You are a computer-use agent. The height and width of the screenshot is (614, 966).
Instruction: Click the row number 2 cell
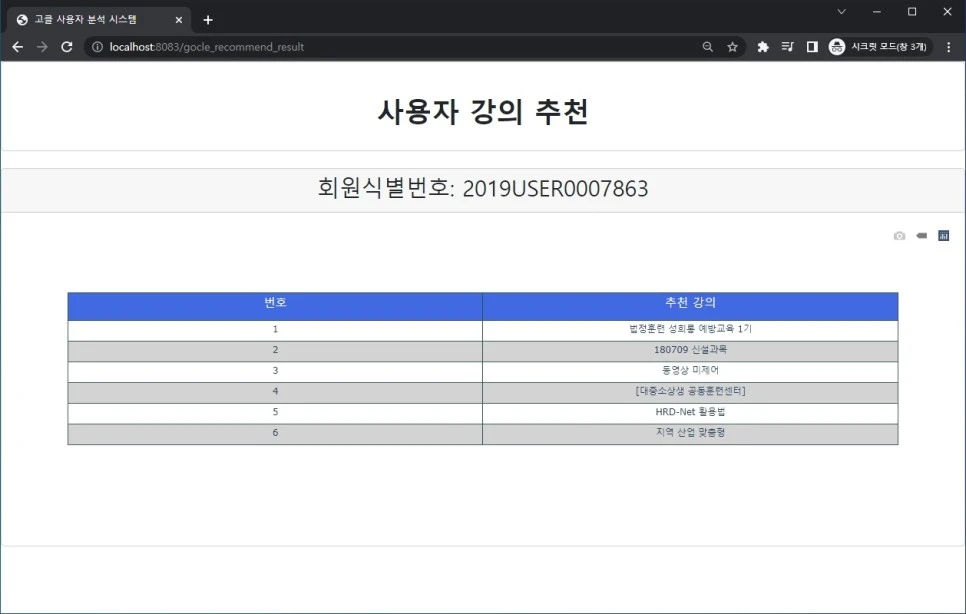pyautogui.click(x=275, y=351)
